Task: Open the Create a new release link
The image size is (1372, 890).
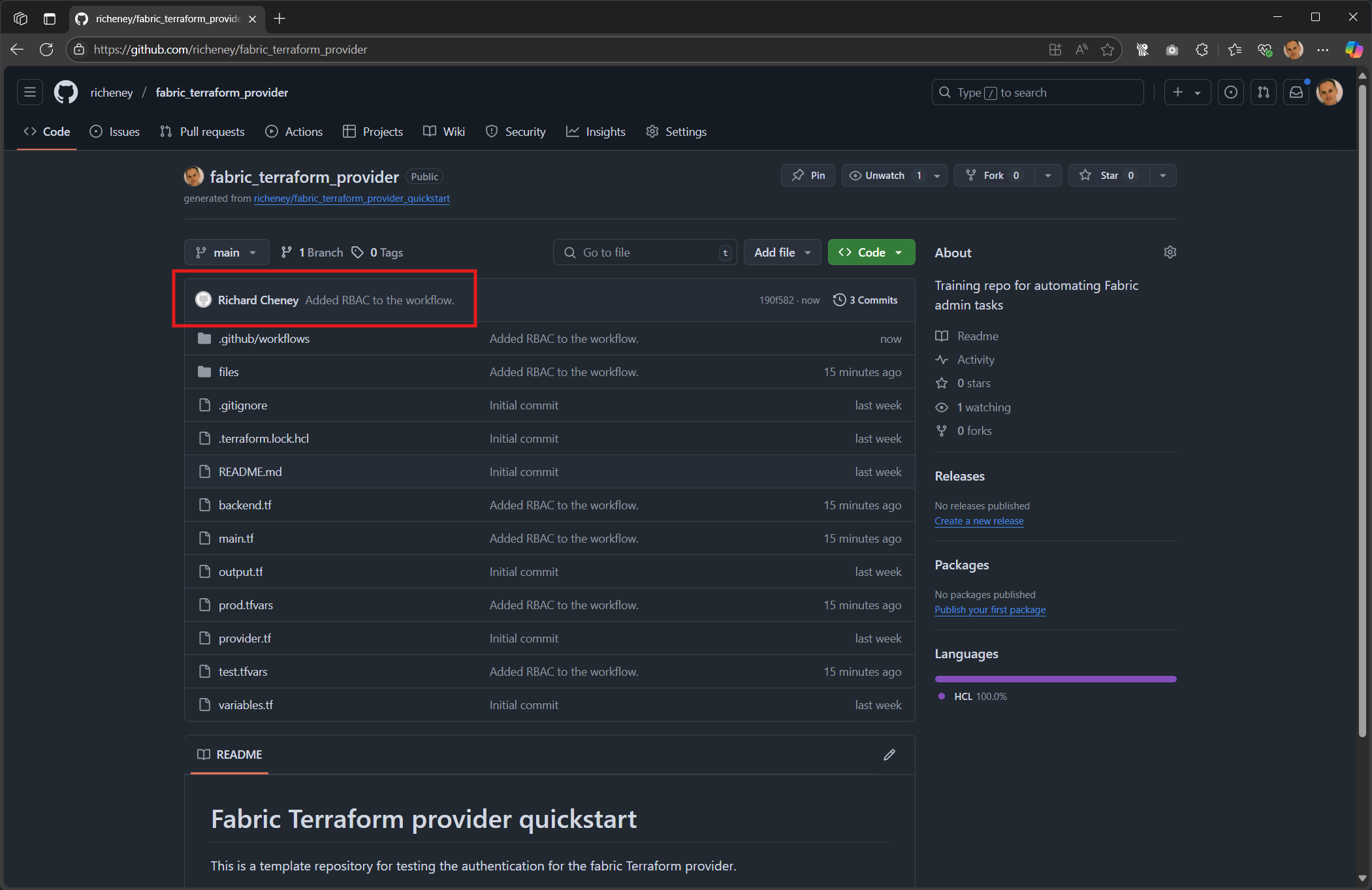Action: 979,520
